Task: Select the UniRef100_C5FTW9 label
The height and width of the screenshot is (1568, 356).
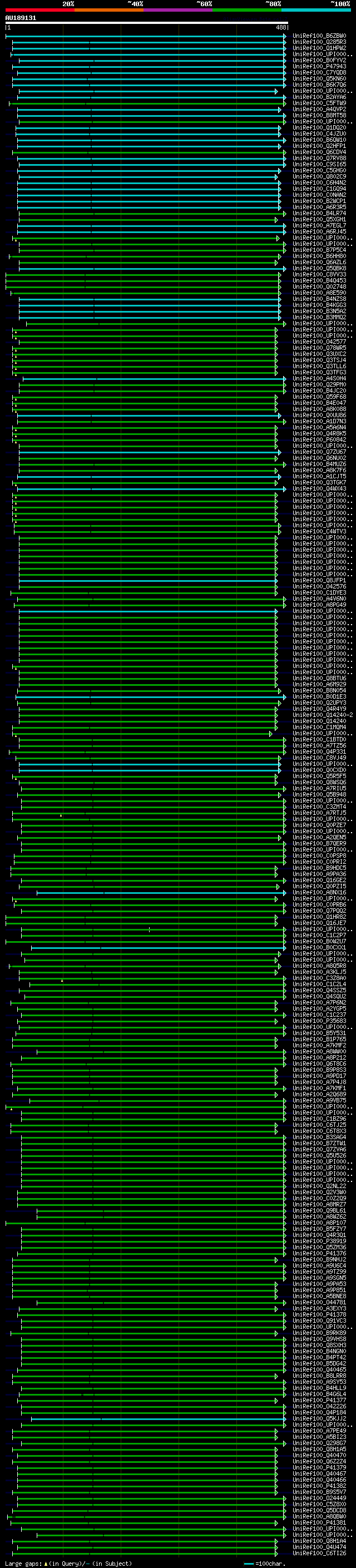Action: tap(319, 103)
